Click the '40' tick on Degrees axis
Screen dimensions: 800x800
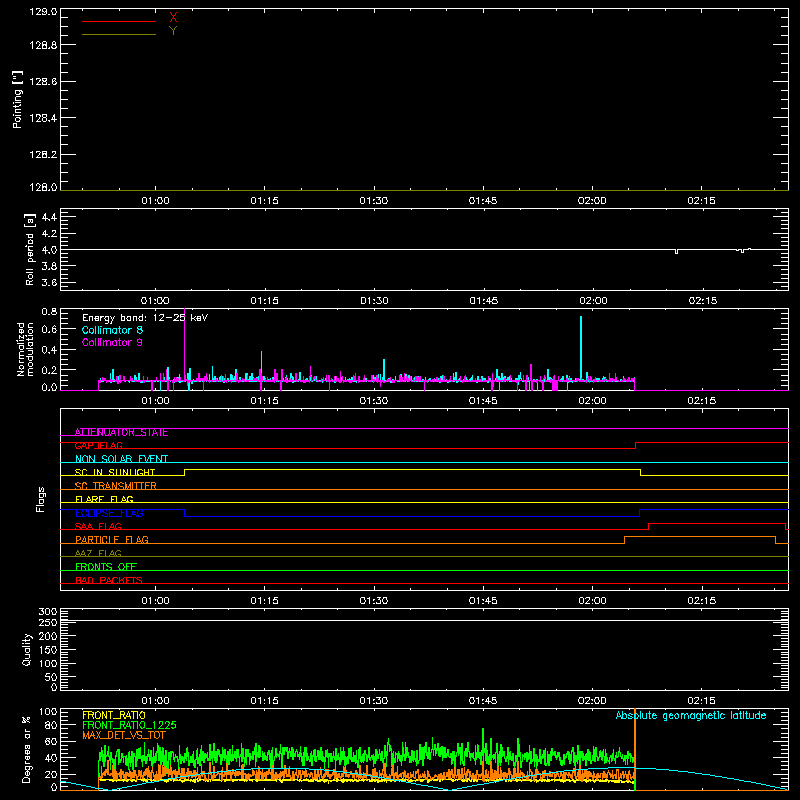[51, 758]
